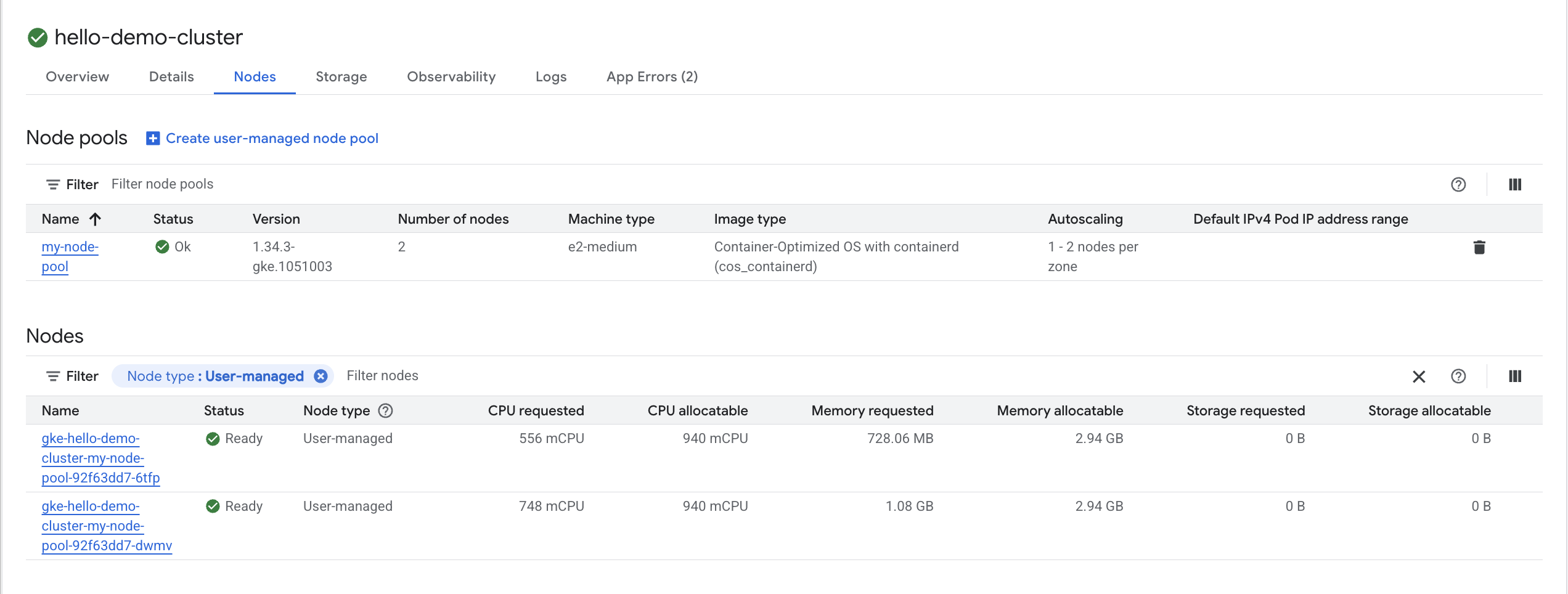Open the Storage tab
Viewport: 1568px width, 594px height.
341,76
